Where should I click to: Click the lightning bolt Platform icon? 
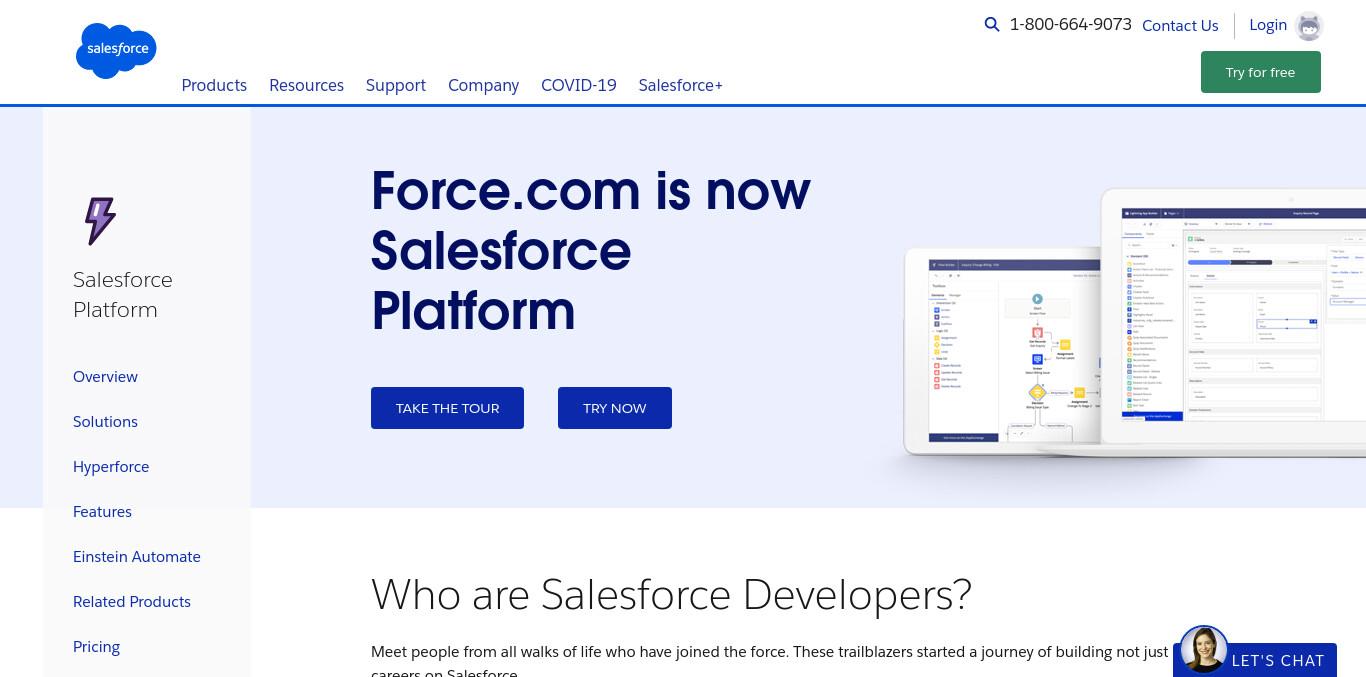point(100,220)
